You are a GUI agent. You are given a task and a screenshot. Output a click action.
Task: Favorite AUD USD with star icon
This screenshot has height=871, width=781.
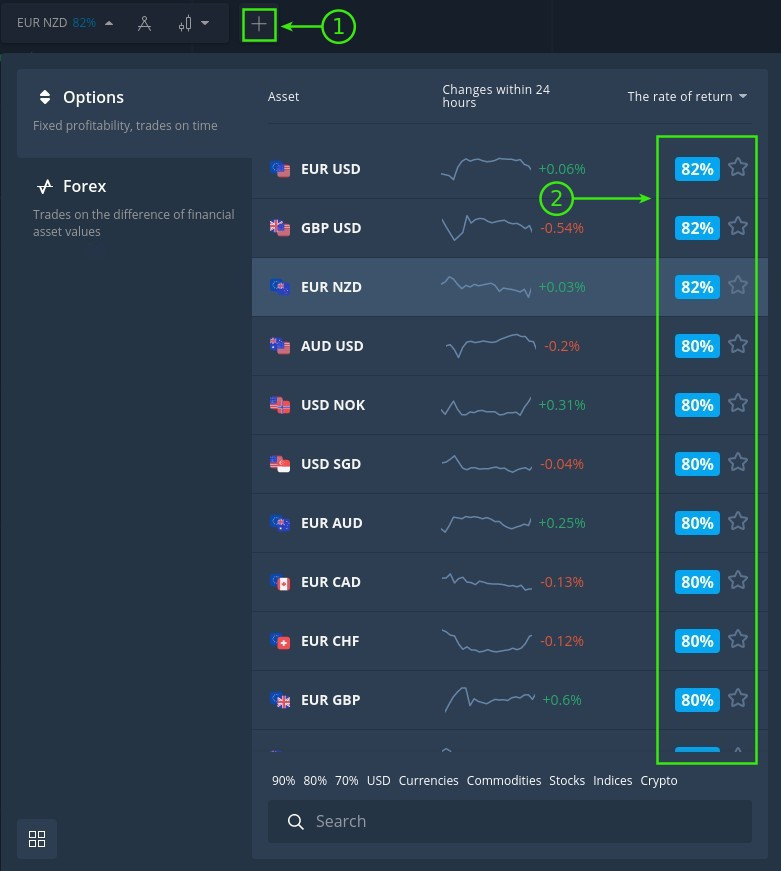pos(738,344)
